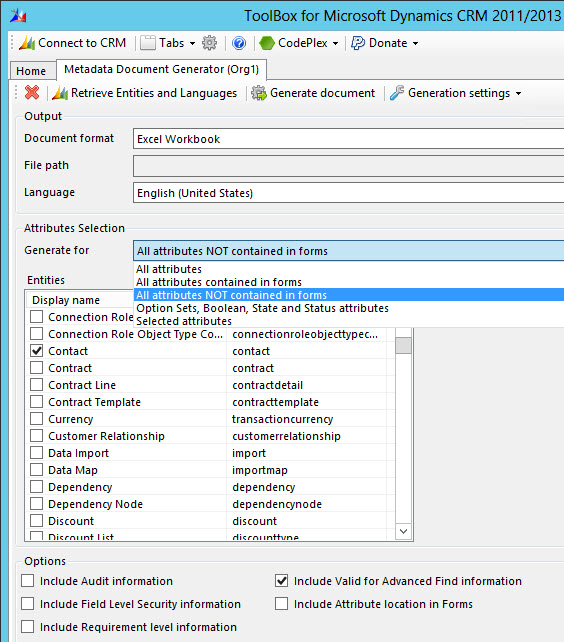Image resolution: width=564 pixels, height=642 pixels.
Task: Select the 'contracttemplate' logical name cell
Action: point(275,402)
